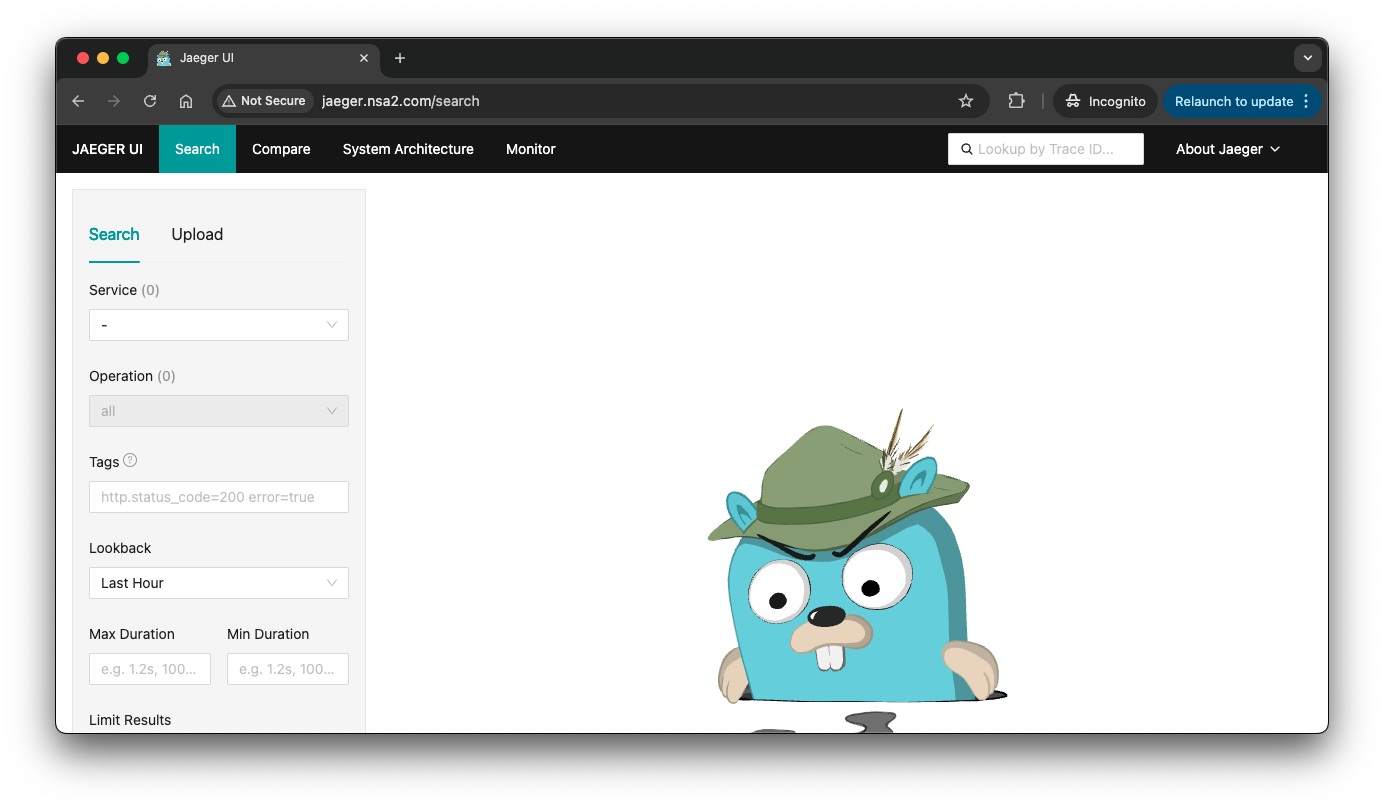
Task: Click the trace lookup magnifier icon
Action: (966, 149)
